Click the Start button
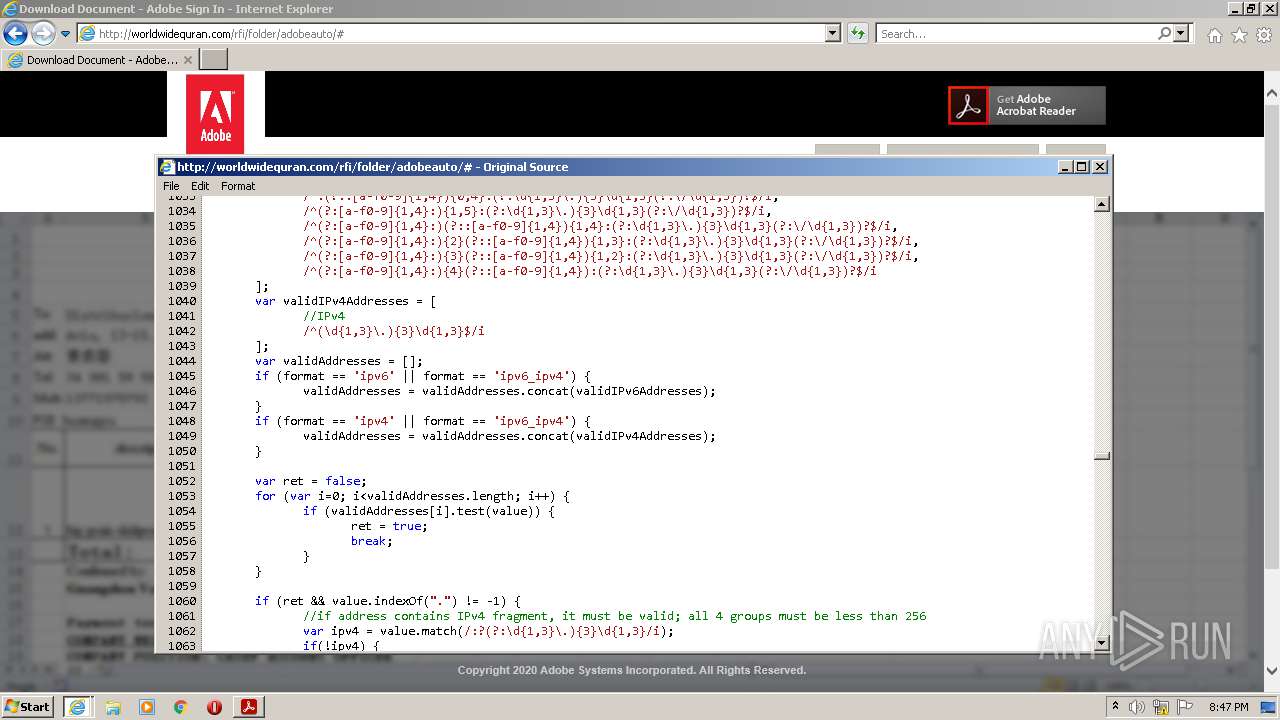Viewport: 1280px width, 720px height. click(27, 706)
